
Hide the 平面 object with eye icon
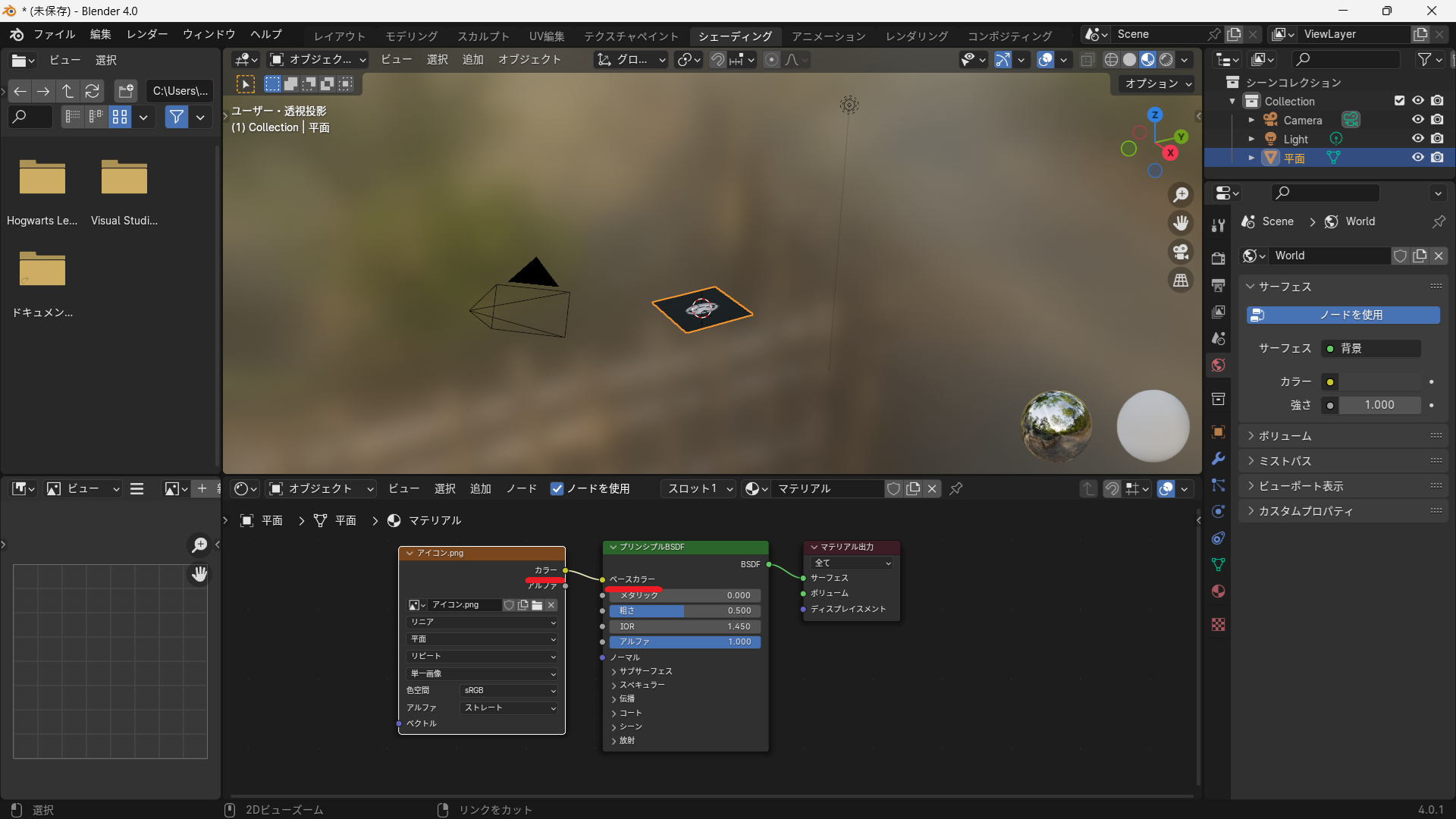[x=1417, y=158]
